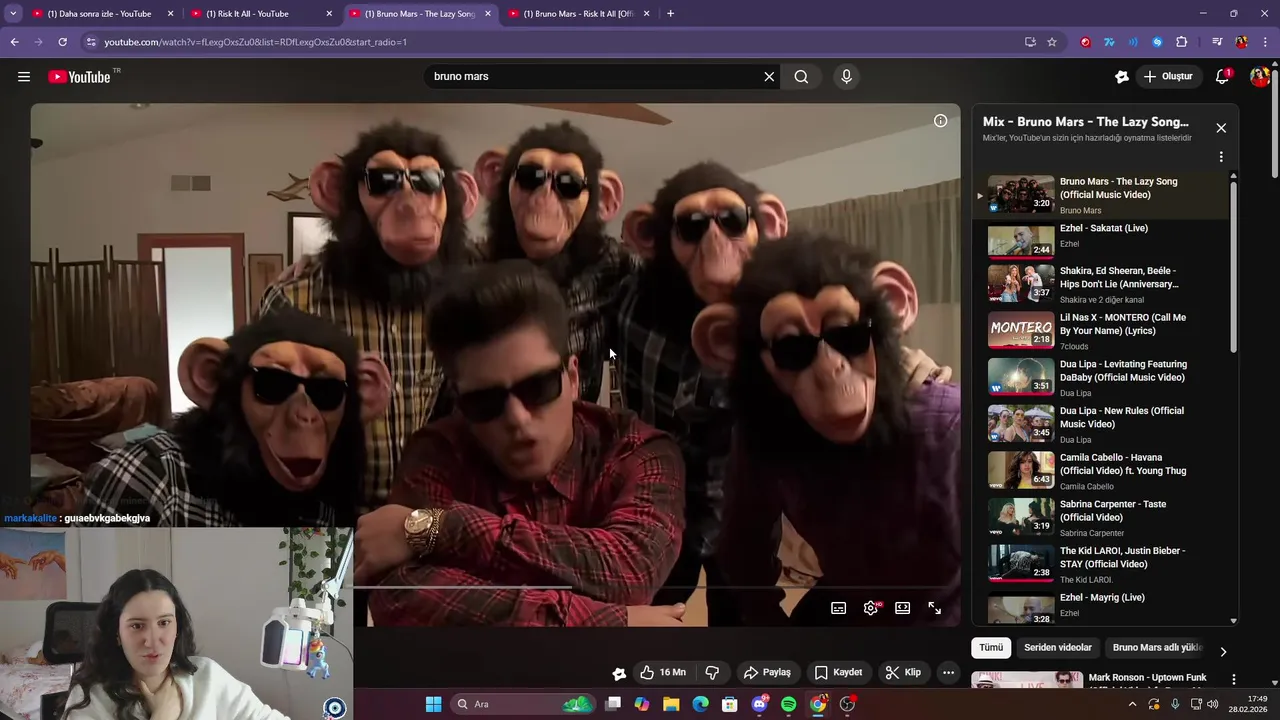This screenshot has width=1280, height=720.
Task: Dislike the video
Action: 712,673
